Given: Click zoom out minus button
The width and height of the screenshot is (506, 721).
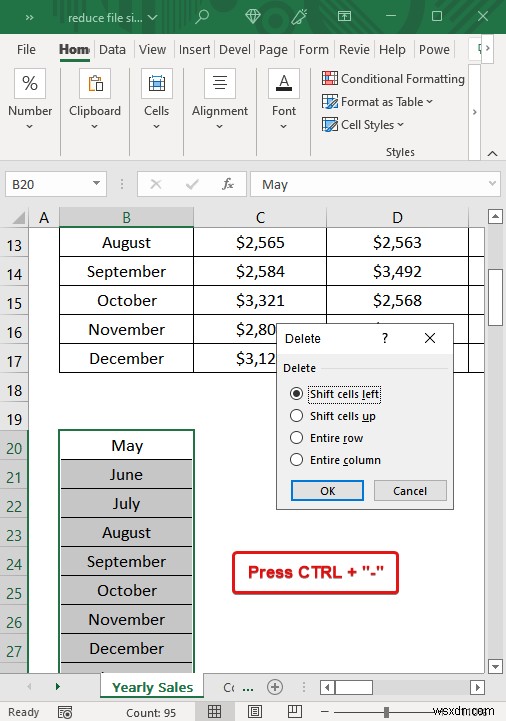Looking at the screenshot, I should [x=325, y=712].
